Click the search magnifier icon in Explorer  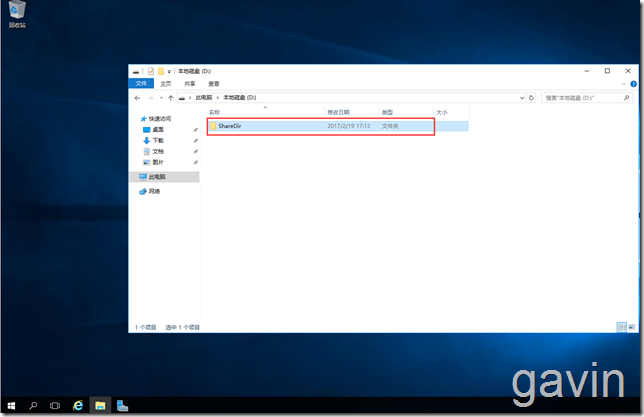(626, 98)
